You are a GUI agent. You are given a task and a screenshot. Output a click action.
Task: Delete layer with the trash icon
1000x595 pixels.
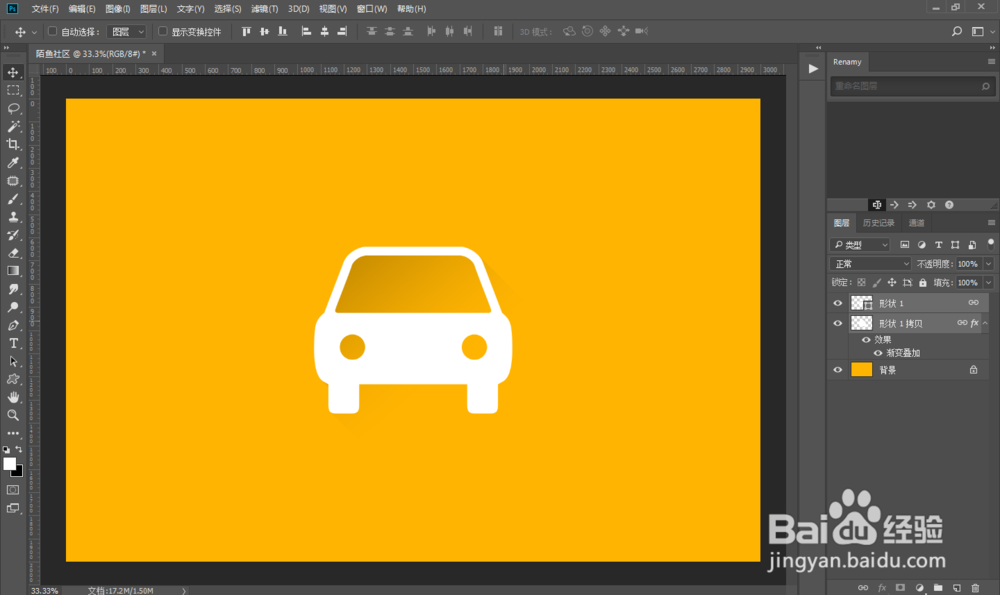click(975, 587)
